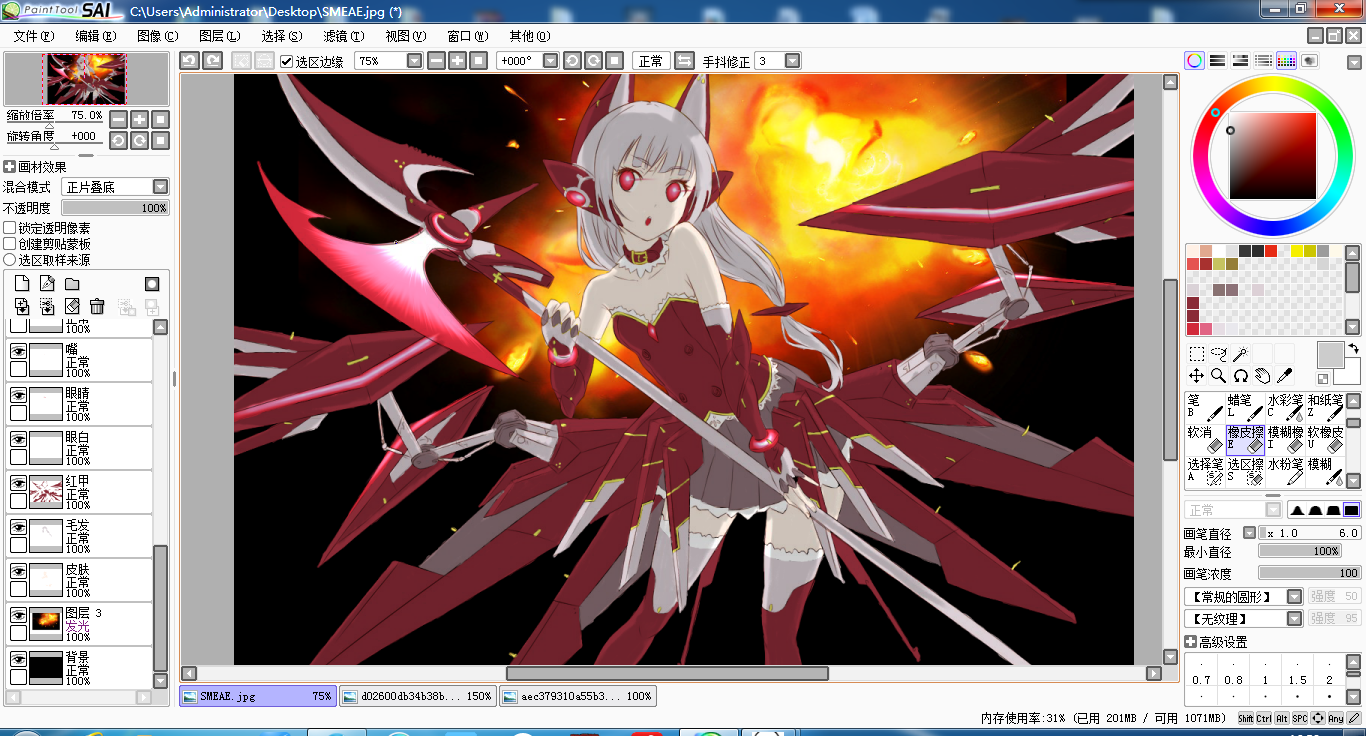Image resolution: width=1366 pixels, height=736 pixels.
Task: Open the 常规的圆形 brush shape dropdown
Action: coord(1294,596)
